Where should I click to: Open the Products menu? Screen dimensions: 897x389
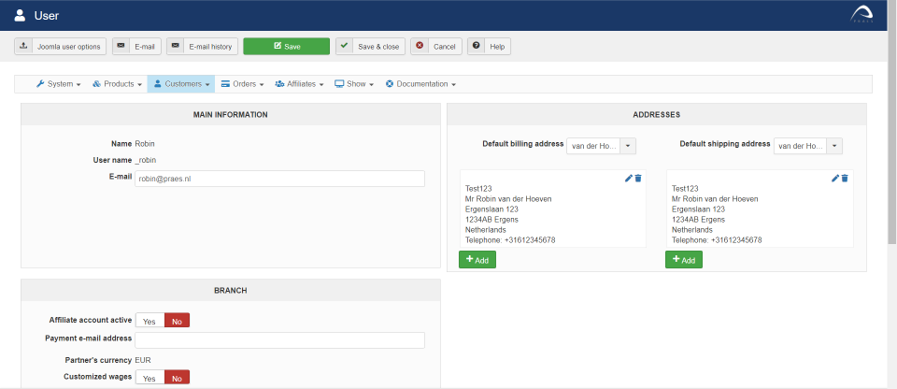point(117,84)
